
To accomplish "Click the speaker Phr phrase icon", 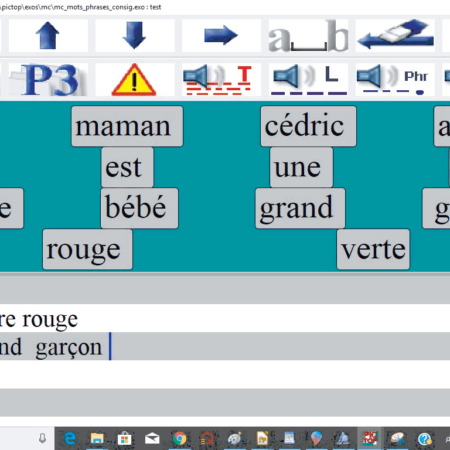I will tap(395, 79).
